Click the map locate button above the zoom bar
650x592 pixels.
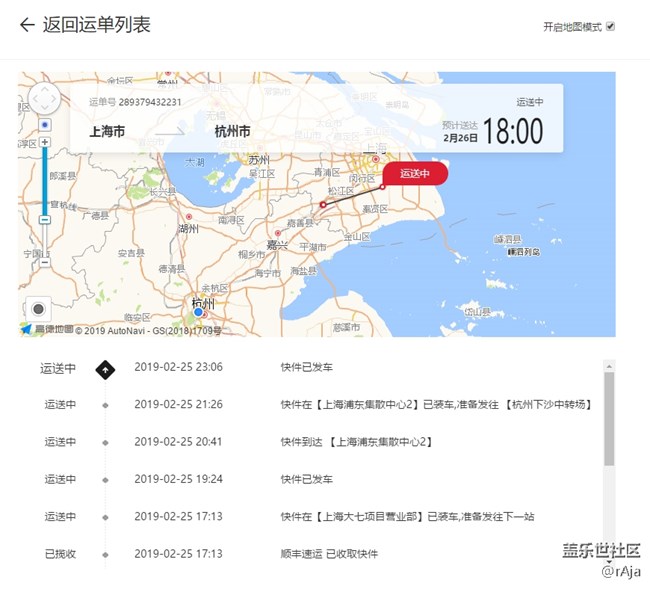45,125
